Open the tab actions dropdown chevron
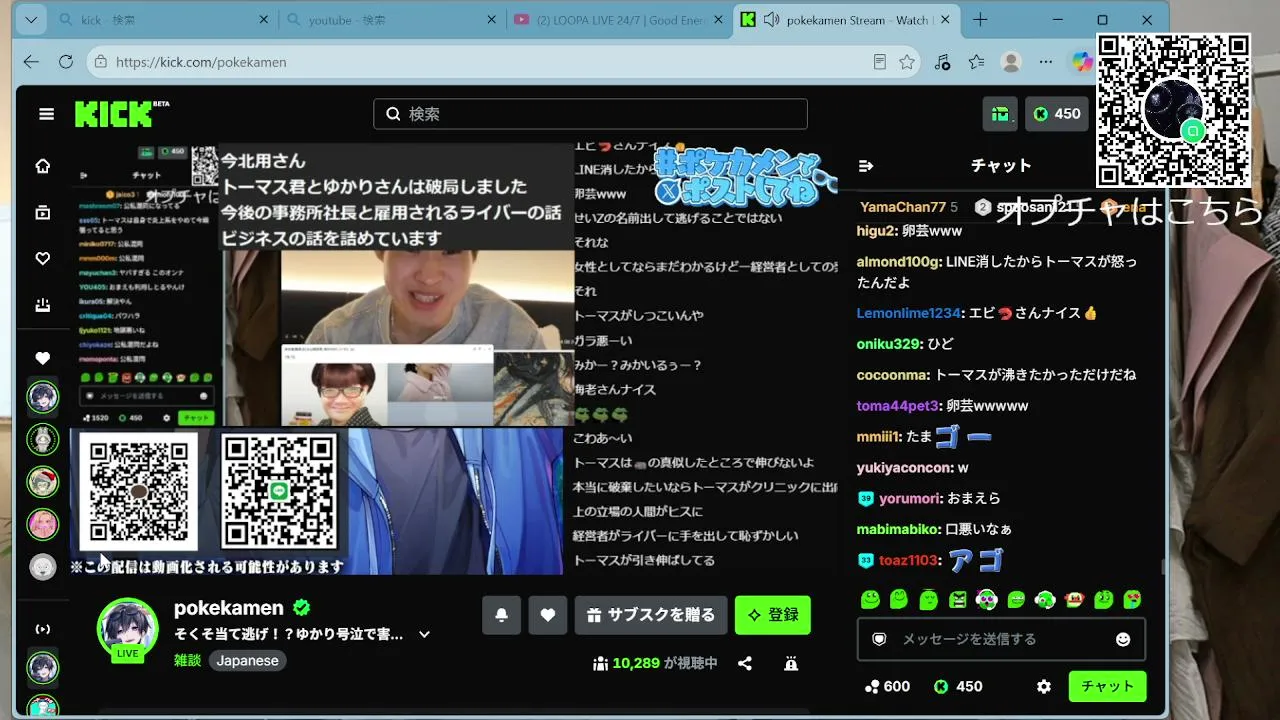Screen dimensions: 1280x720 coord(31,20)
